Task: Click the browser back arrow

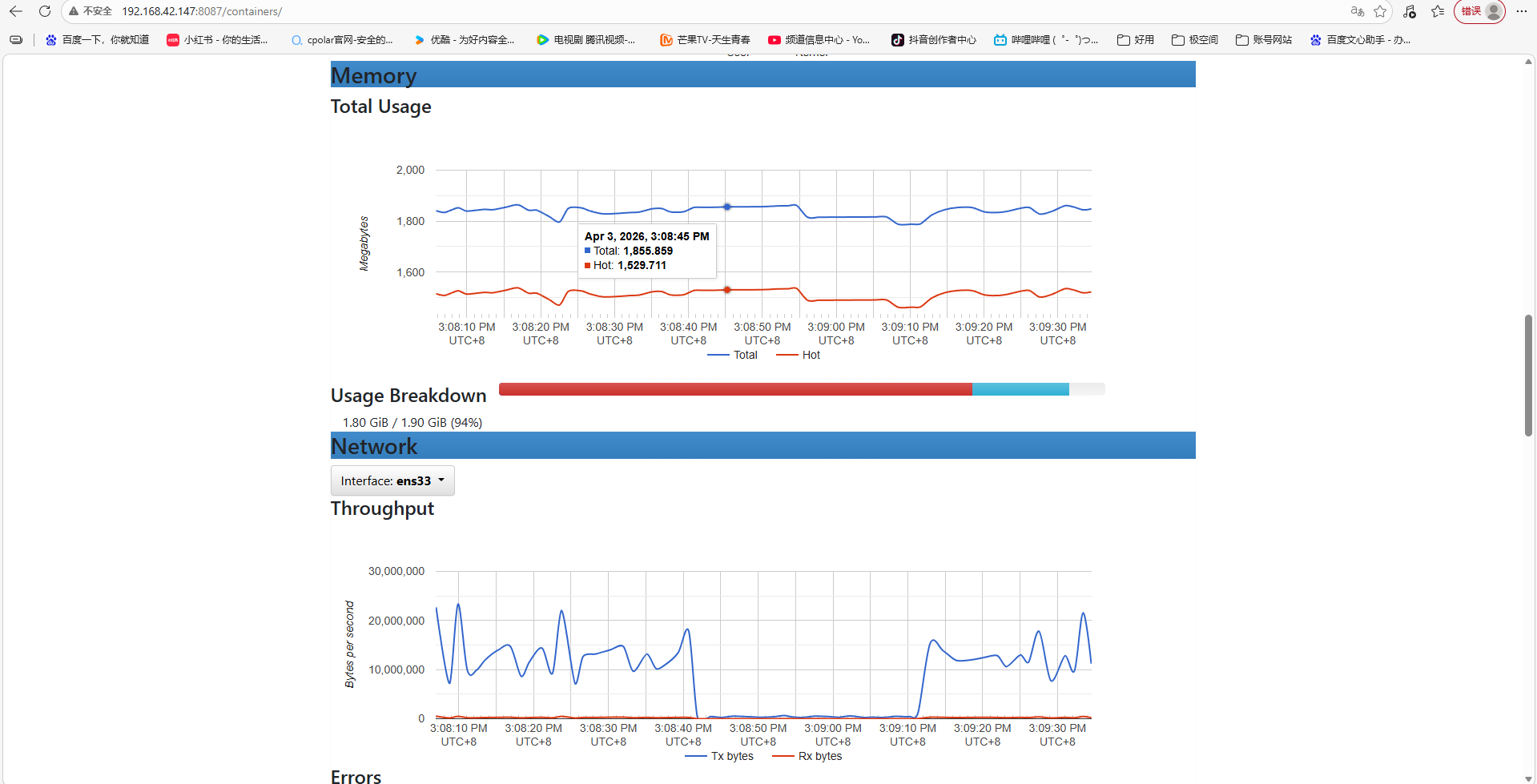Action: (x=16, y=11)
